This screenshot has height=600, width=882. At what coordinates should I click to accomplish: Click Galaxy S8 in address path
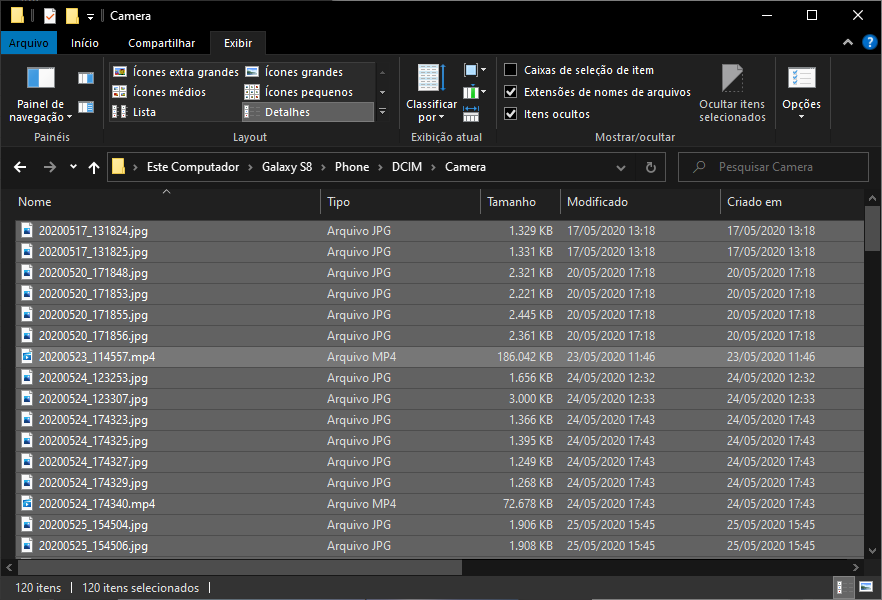286,167
